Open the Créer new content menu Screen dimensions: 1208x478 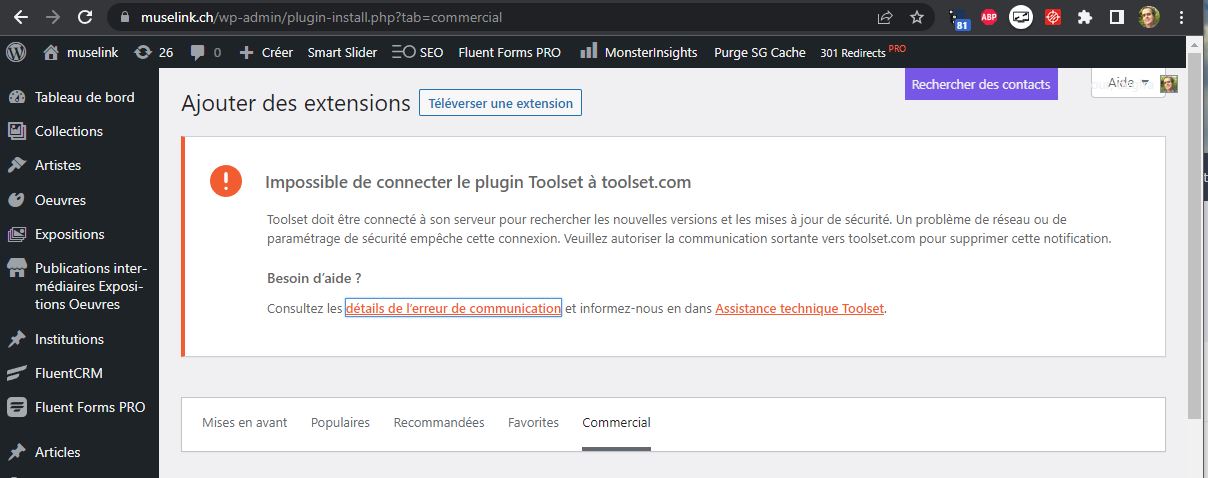click(x=265, y=52)
